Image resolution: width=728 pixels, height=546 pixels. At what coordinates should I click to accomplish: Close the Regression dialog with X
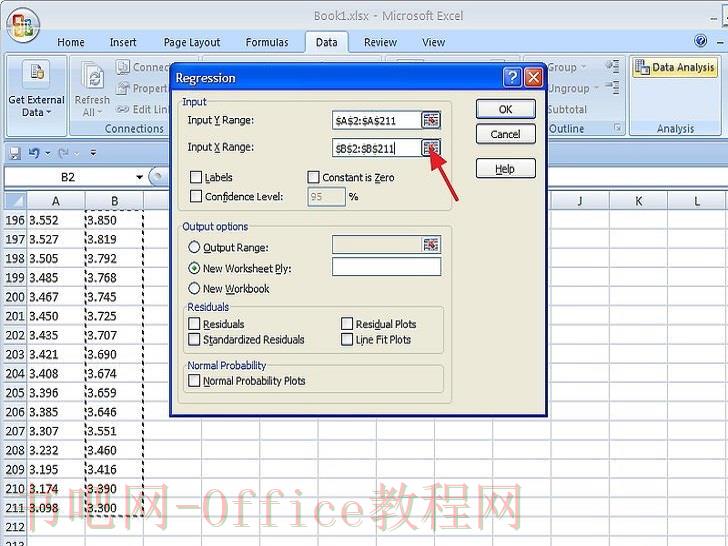pos(534,77)
